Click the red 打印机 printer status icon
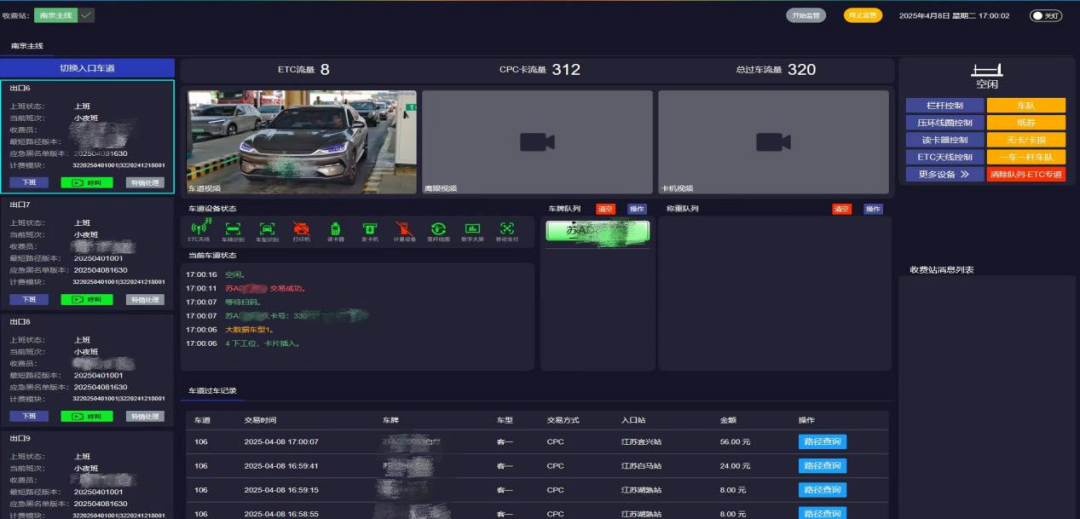Screen dimensions: 1080x519 (301, 230)
